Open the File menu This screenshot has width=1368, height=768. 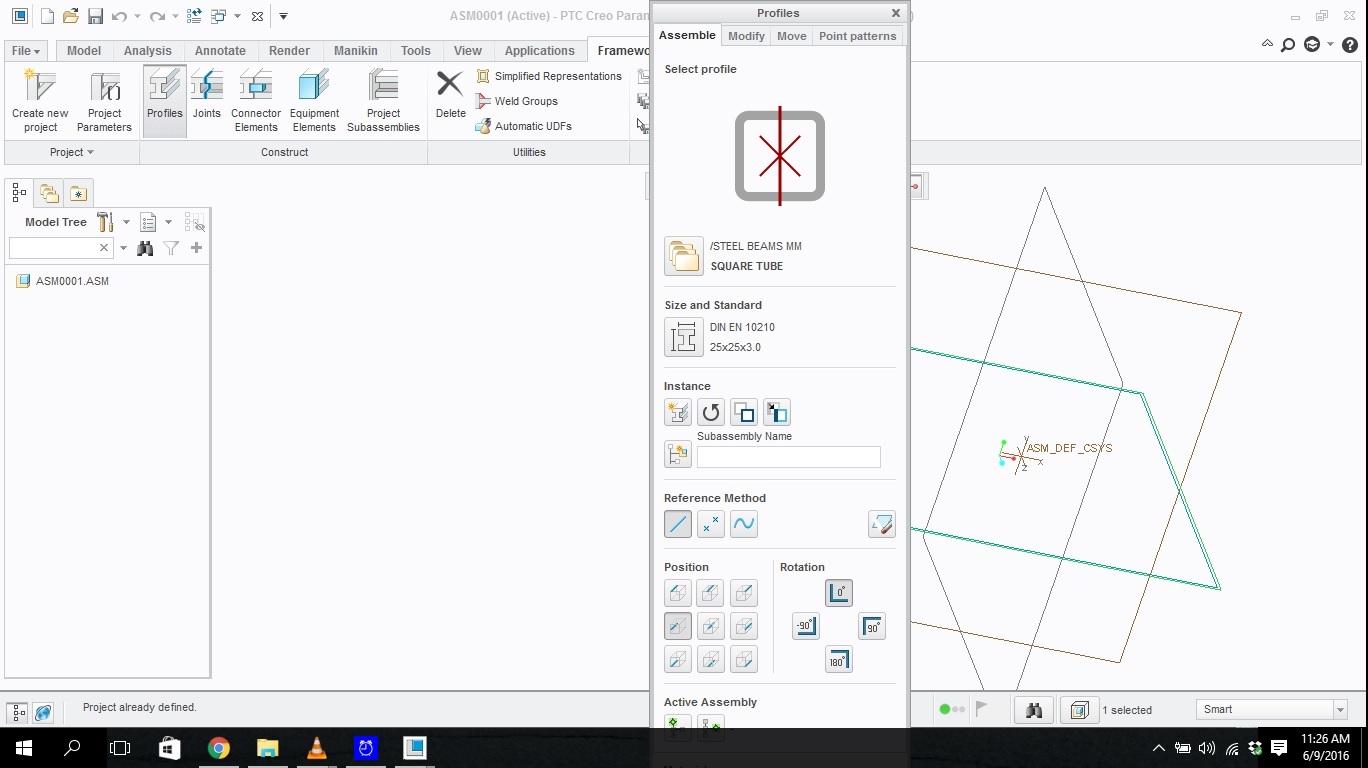(25, 51)
